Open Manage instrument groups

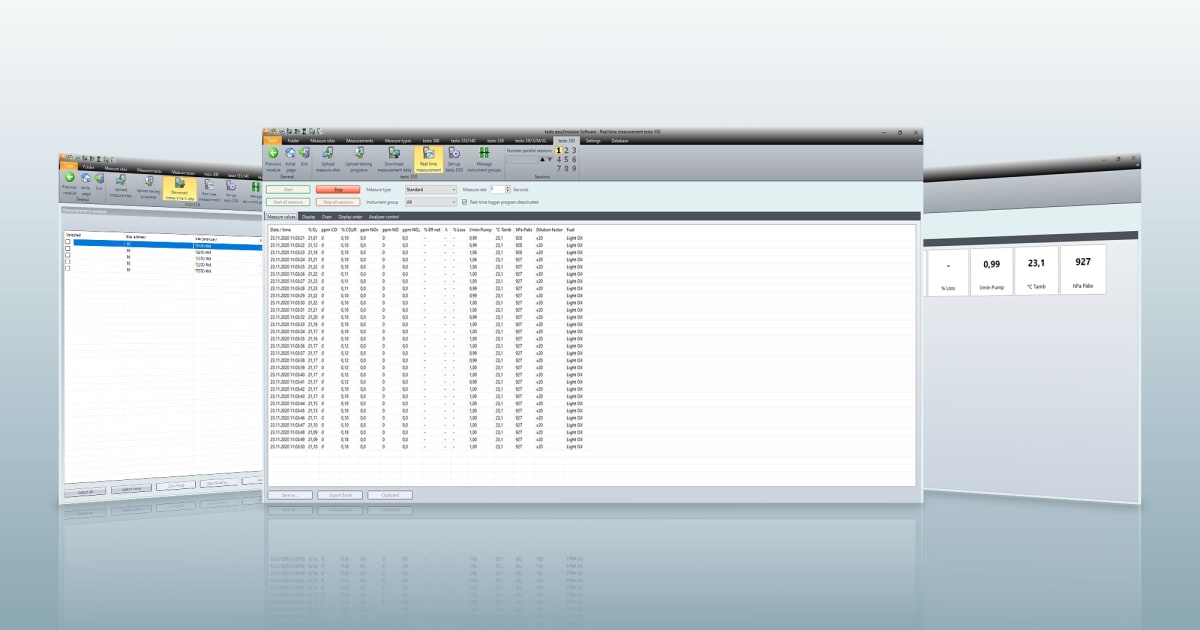pos(485,156)
